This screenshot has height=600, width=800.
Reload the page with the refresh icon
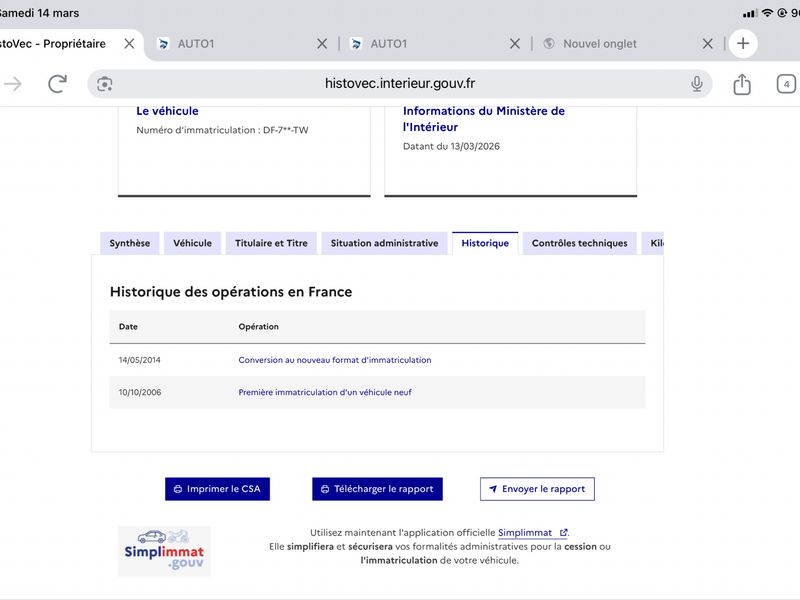tap(57, 84)
